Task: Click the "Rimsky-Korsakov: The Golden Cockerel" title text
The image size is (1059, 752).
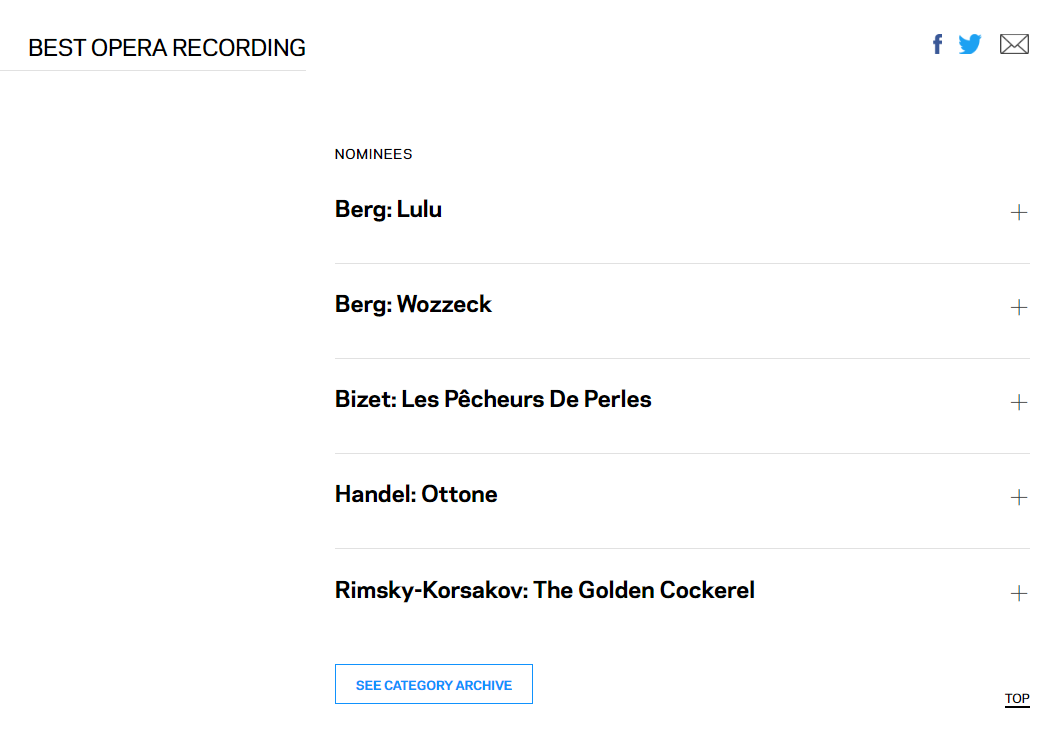Action: 544,591
